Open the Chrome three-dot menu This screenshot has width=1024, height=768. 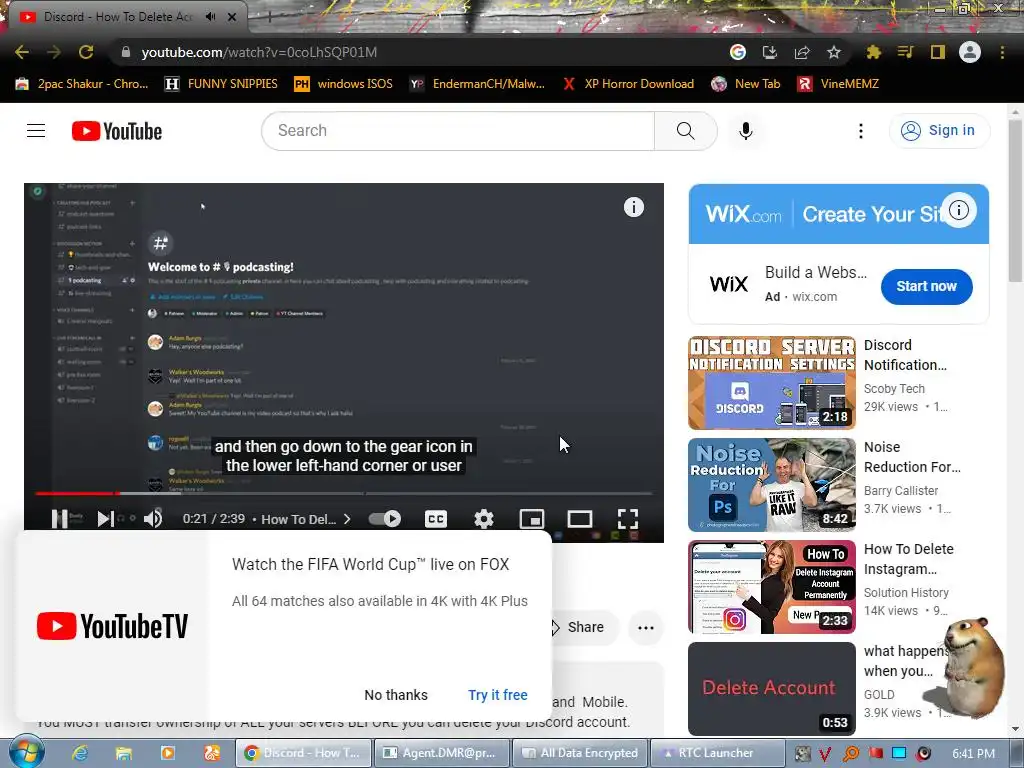click(x=1002, y=52)
